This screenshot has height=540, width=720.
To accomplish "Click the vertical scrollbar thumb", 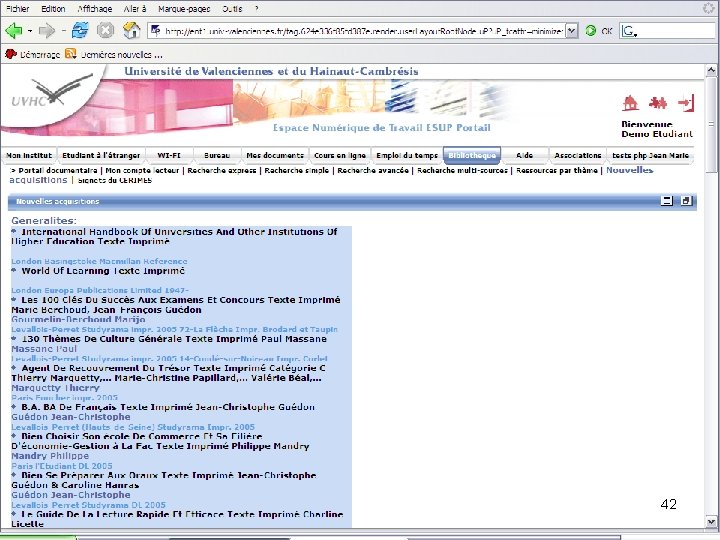I will click(x=711, y=125).
